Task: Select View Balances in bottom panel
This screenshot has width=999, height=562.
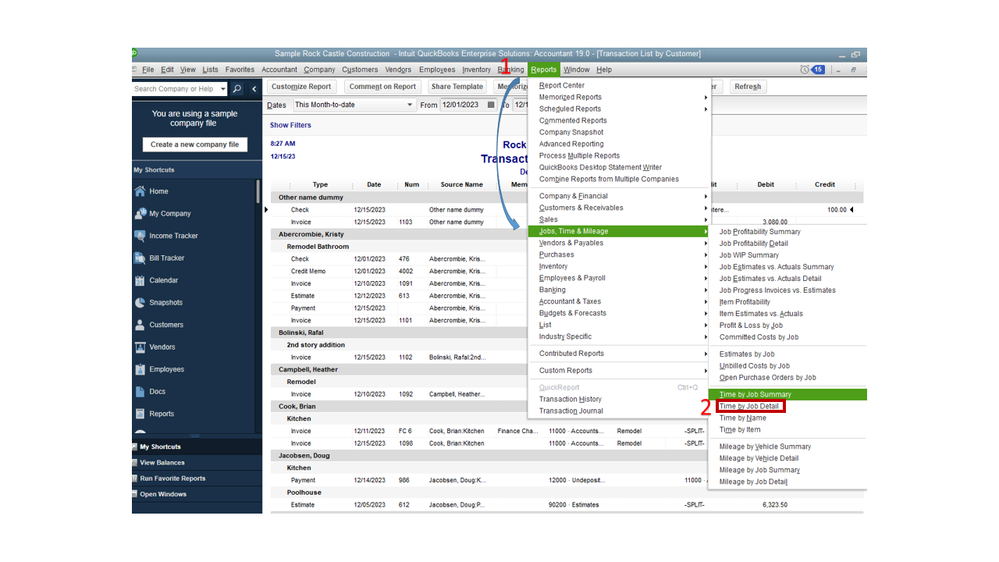Action: coord(197,463)
